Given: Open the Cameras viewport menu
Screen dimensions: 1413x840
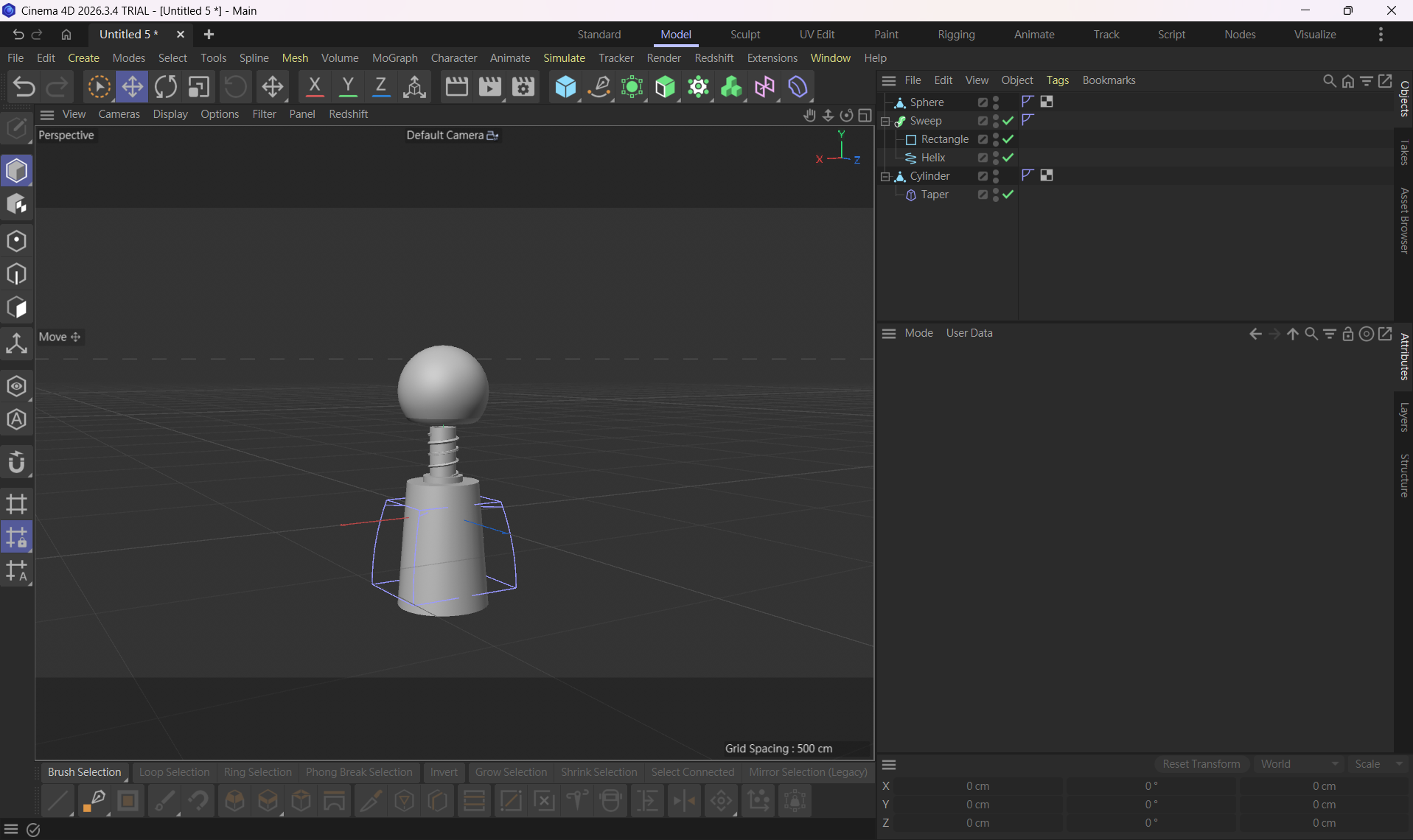Looking at the screenshot, I should (119, 114).
